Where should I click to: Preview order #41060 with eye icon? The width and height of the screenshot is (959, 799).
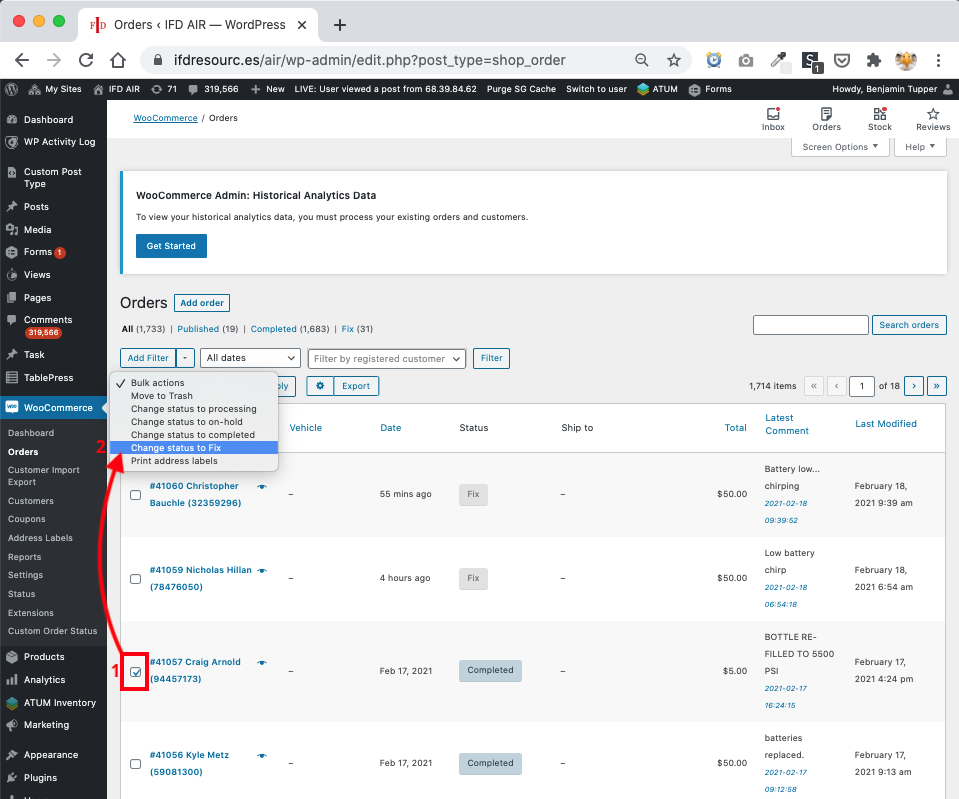click(x=262, y=486)
